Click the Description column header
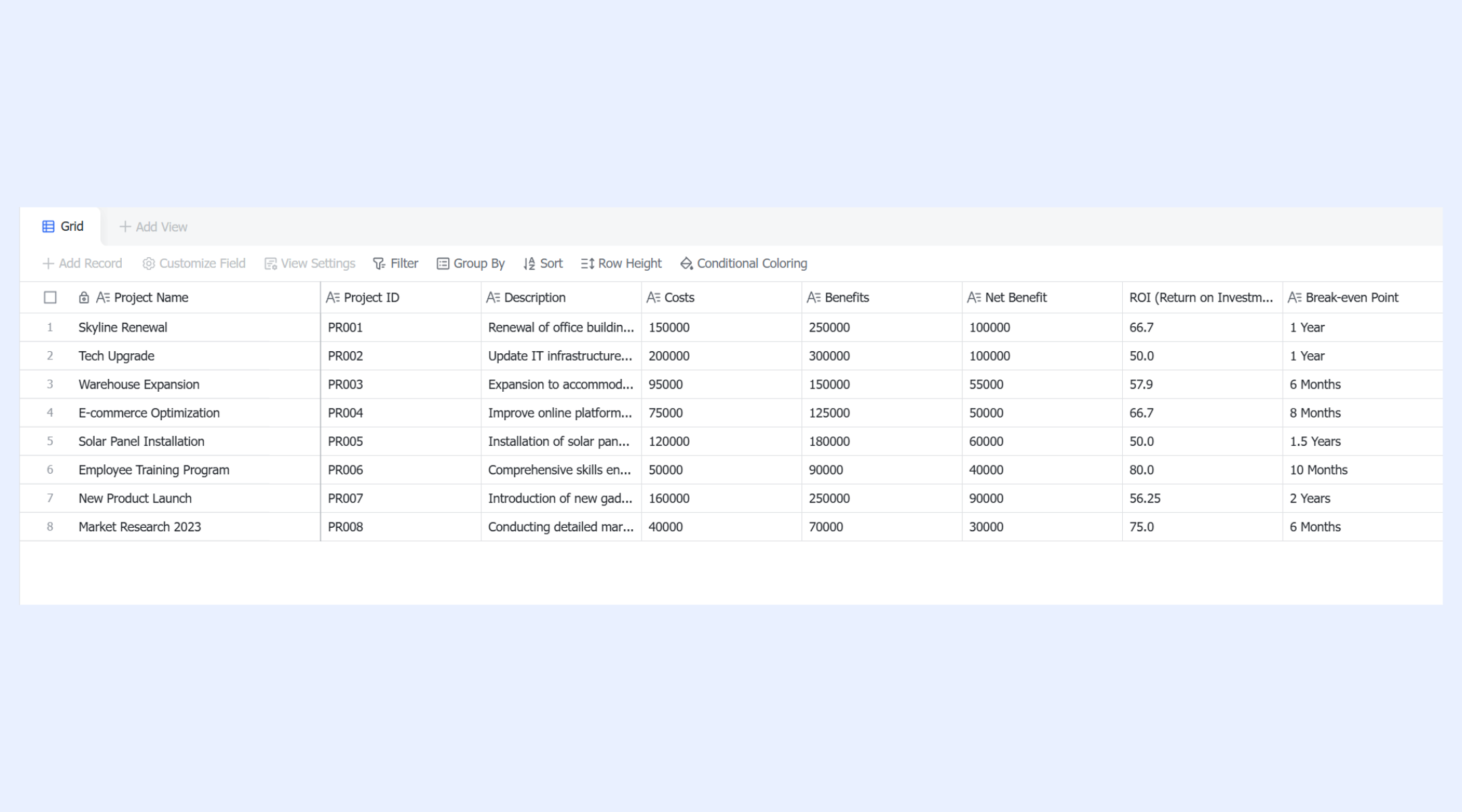 (561, 298)
